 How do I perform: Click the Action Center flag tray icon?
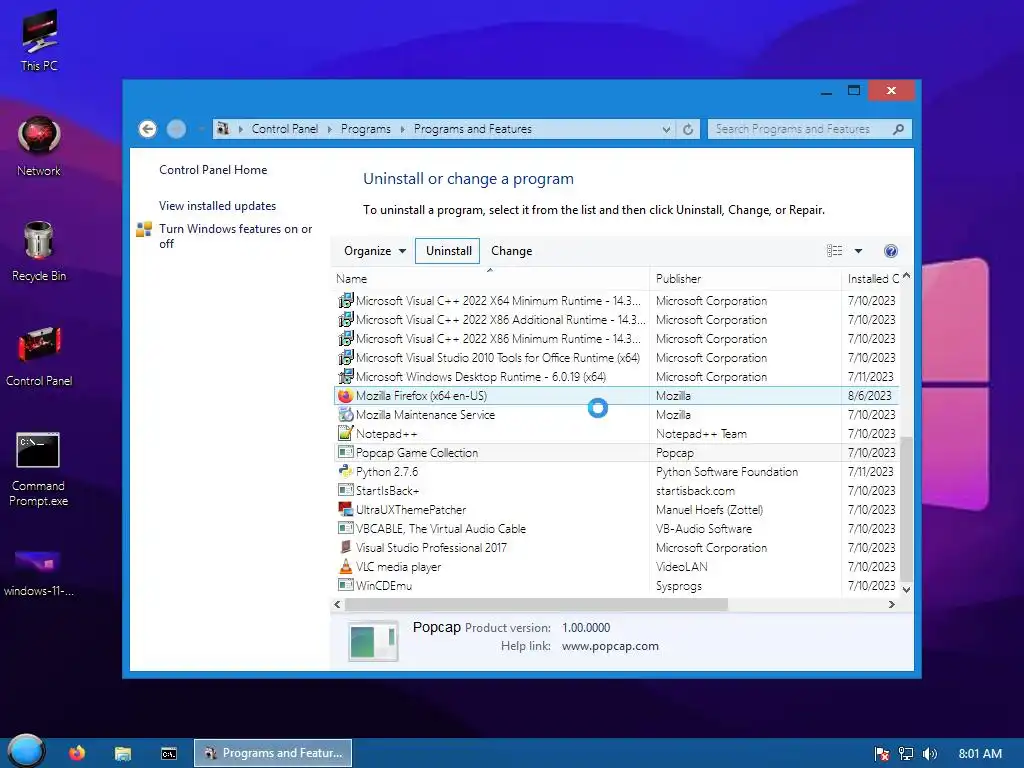(x=882, y=754)
